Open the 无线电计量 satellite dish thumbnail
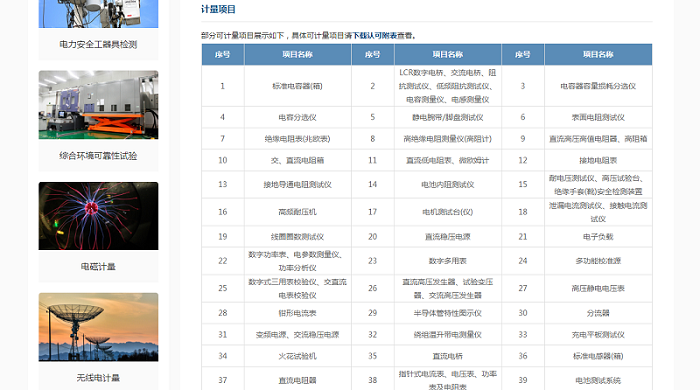 pos(98,327)
